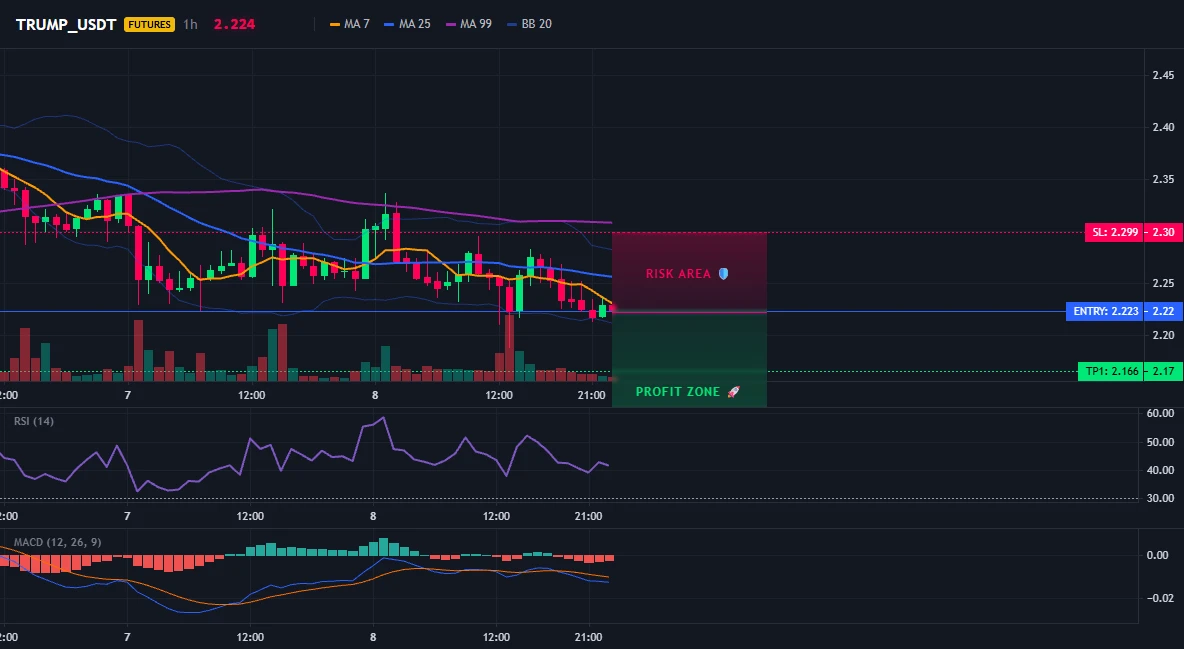Click the ENTRY: 2.223 price label
Viewport: 1184px width, 649px height.
coord(1105,311)
